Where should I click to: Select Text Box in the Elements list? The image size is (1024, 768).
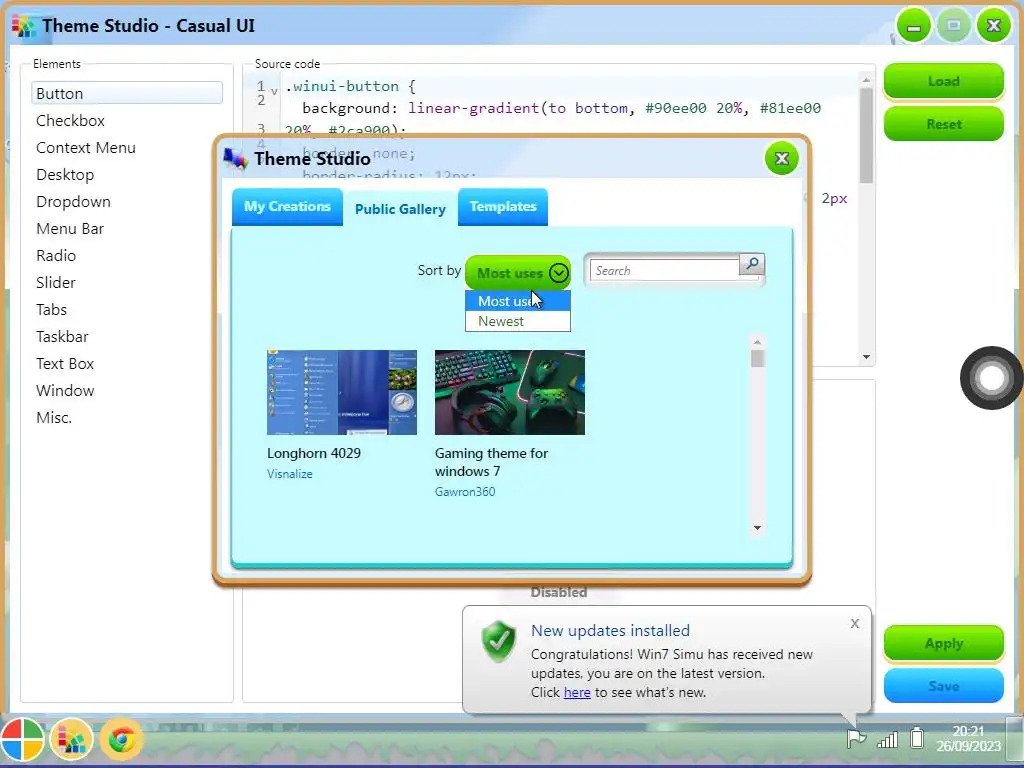(x=127, y=364)
